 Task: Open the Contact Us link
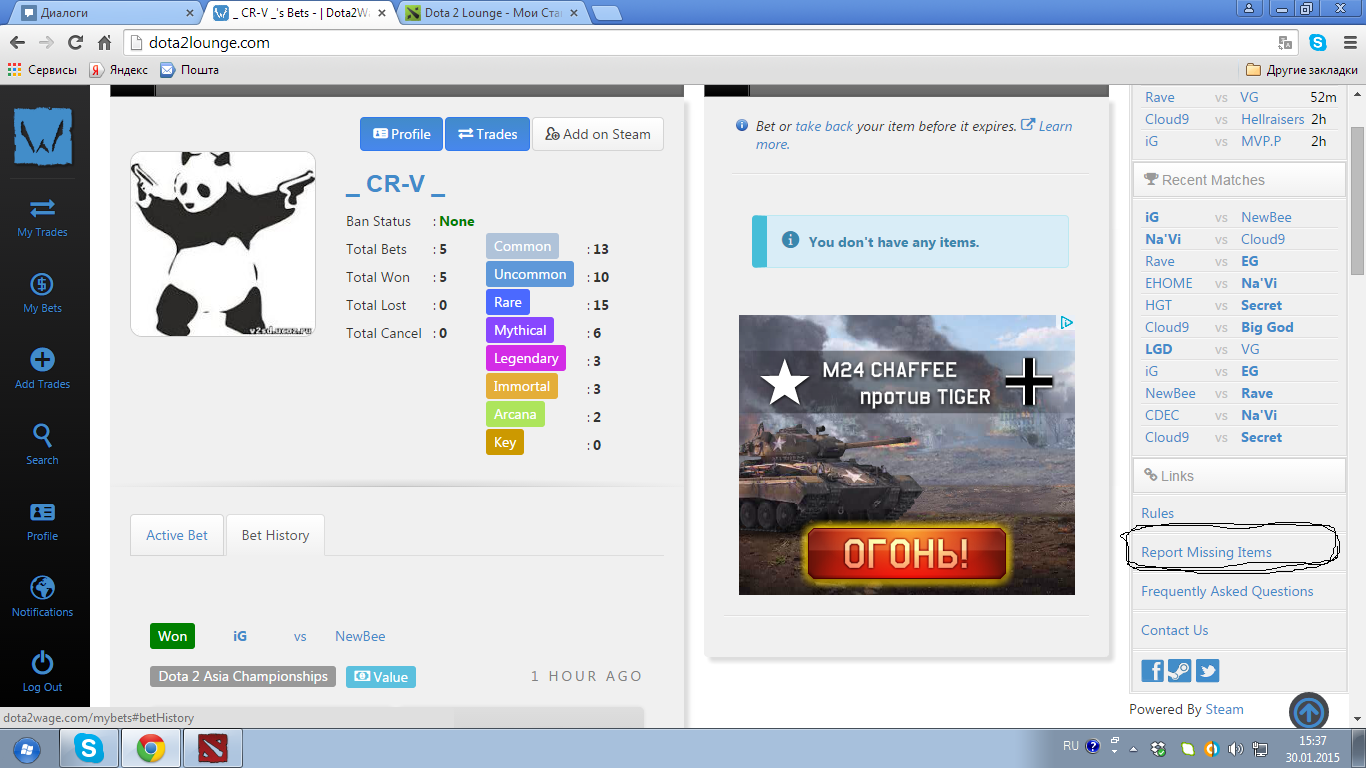tap(1174, 630)
